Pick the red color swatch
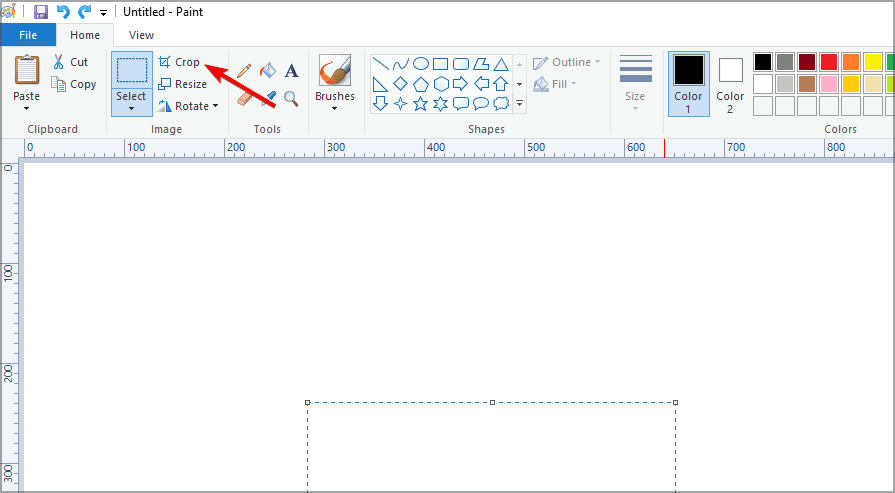This screenshot has height=493, width=895. coord(828,62)
